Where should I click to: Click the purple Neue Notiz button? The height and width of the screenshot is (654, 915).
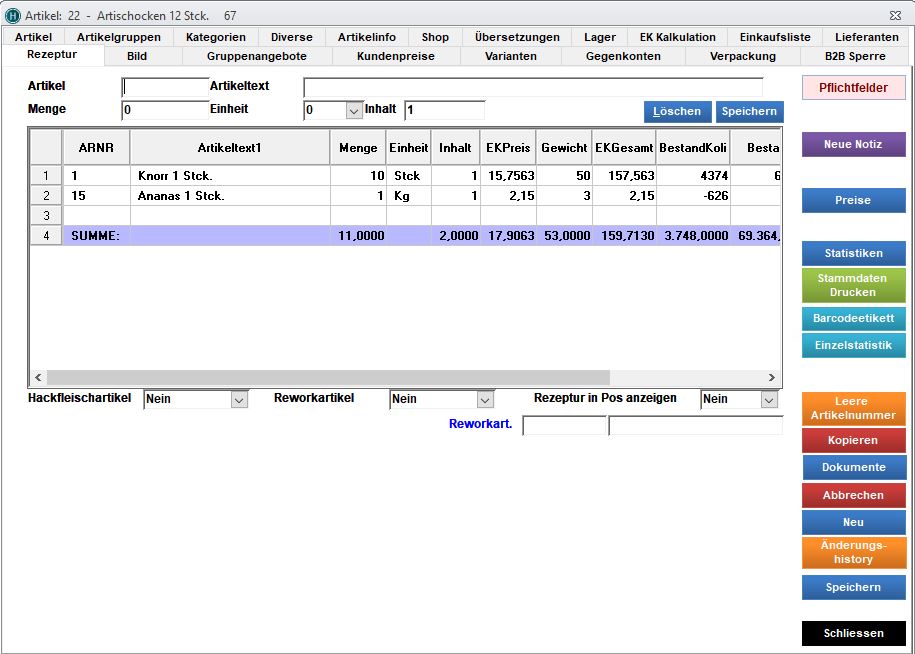click(853, 145)
